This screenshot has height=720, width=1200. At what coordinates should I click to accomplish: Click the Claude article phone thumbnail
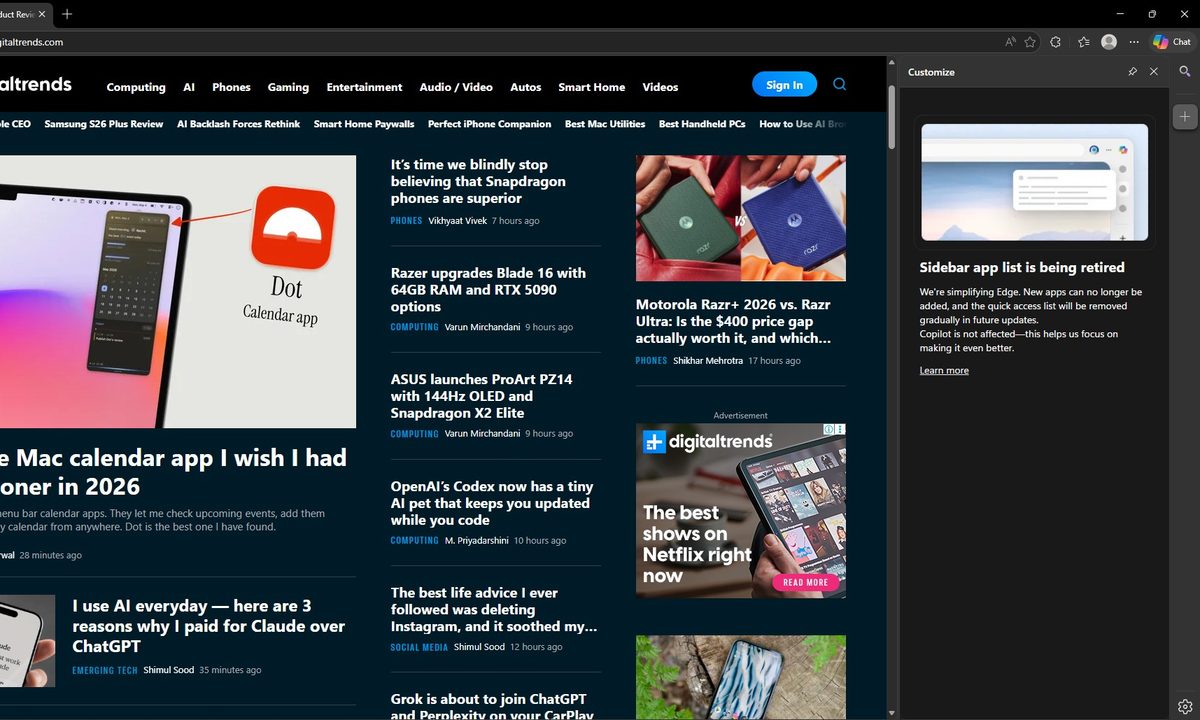(27, 641)
